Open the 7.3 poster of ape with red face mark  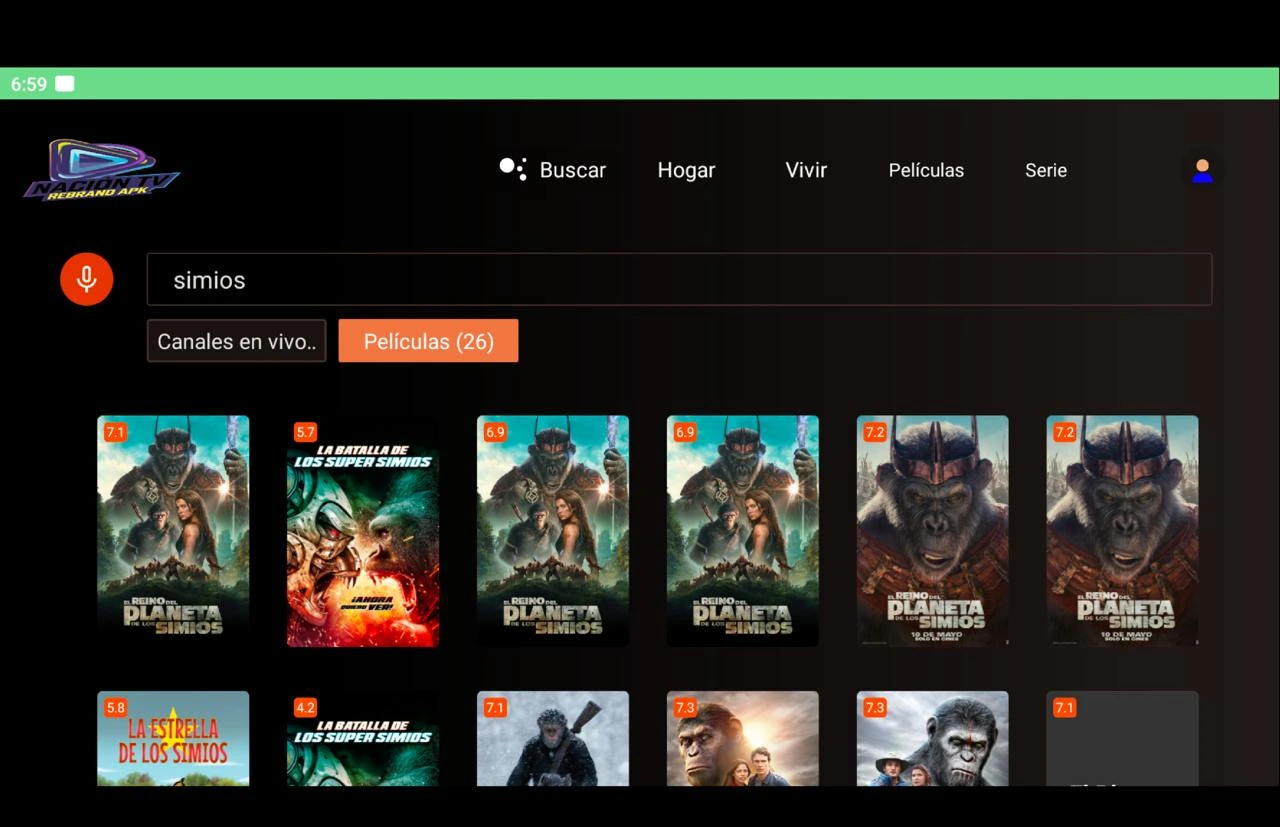[x=933, y=738]
